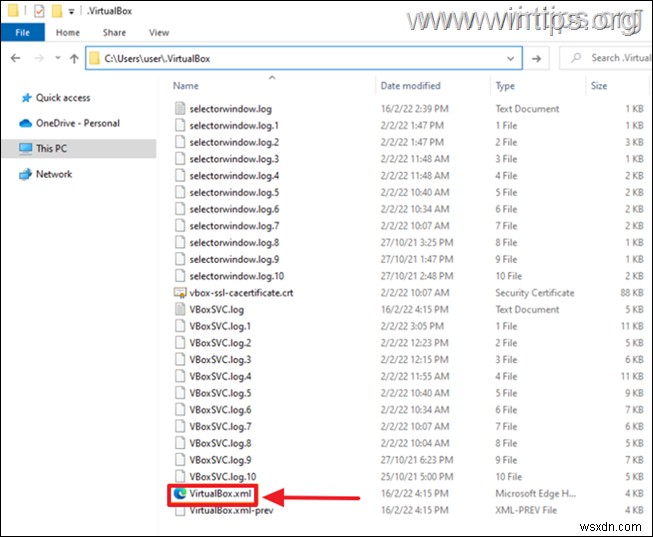
Task: Click the new folder quick access icon
Action: (57, 11)
